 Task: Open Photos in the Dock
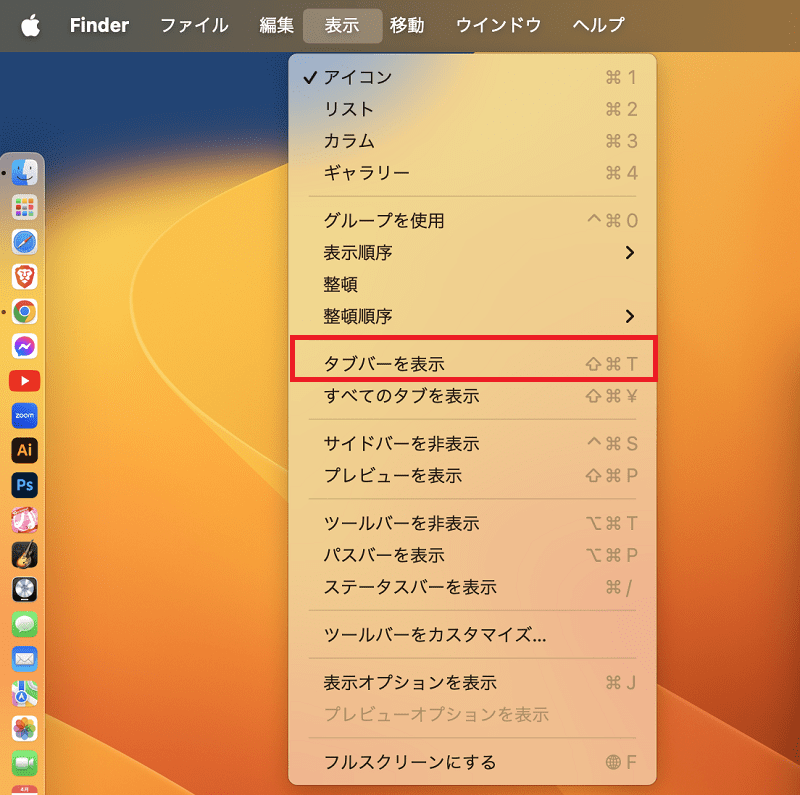24,728
